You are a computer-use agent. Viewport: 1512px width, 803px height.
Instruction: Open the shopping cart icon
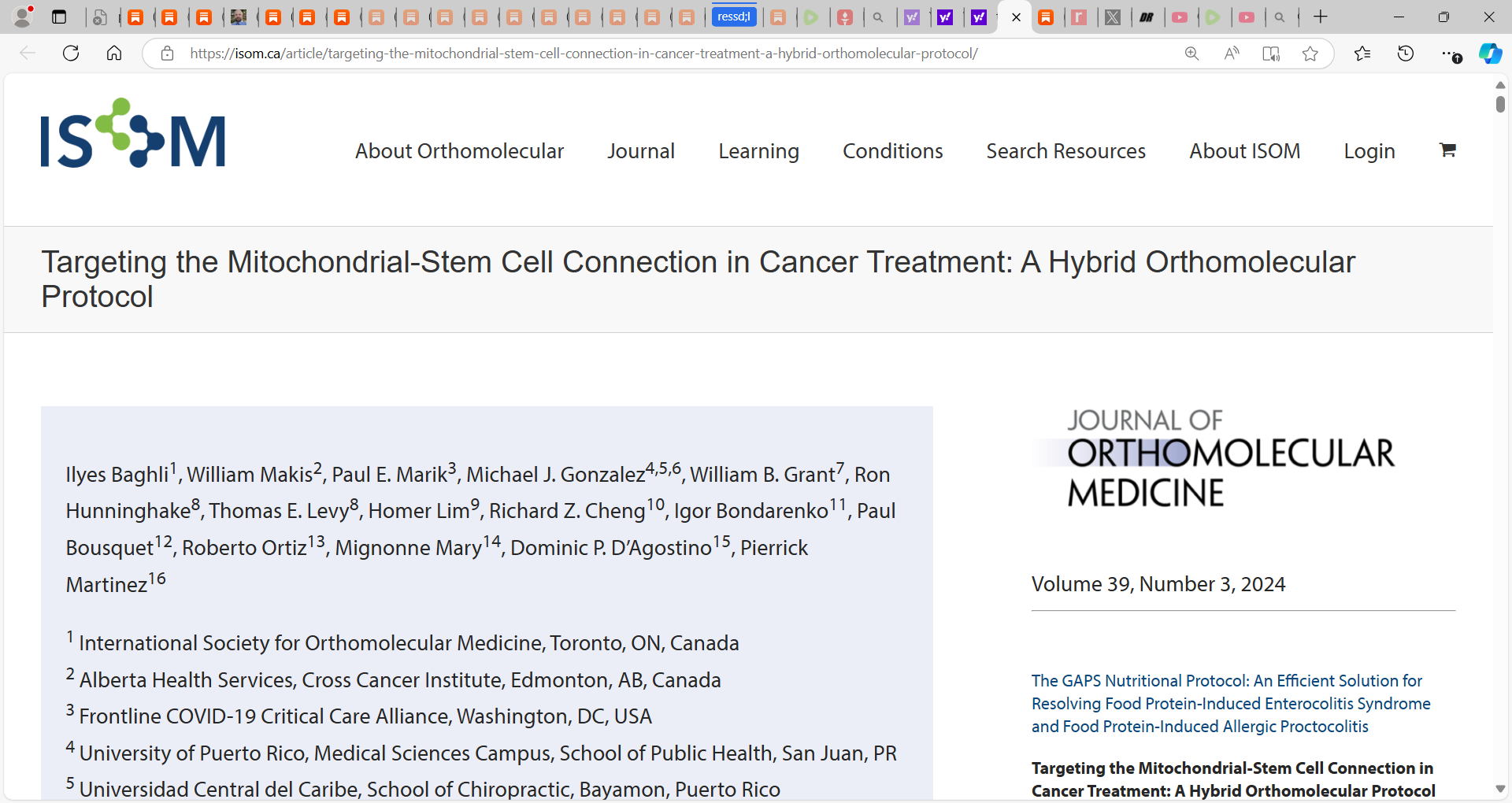pyautogui.click(x=1447, y=150)
